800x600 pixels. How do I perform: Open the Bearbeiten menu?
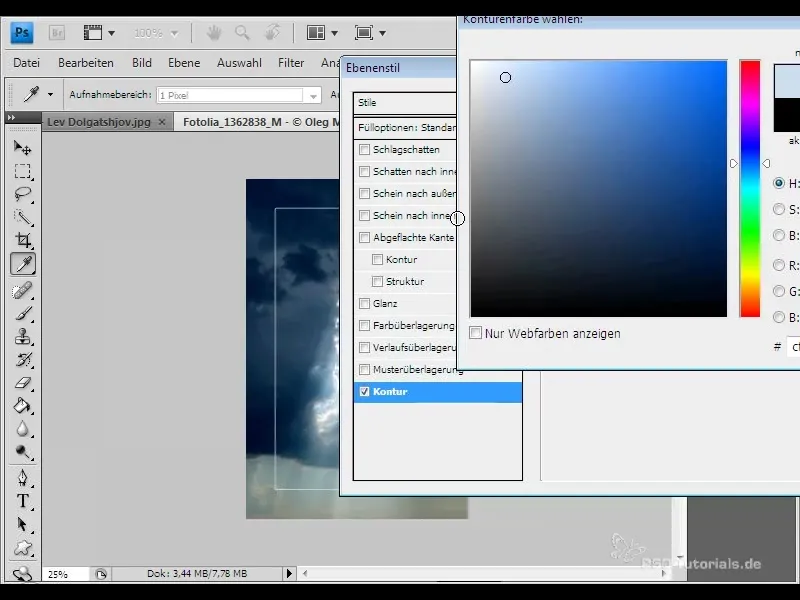86,63
